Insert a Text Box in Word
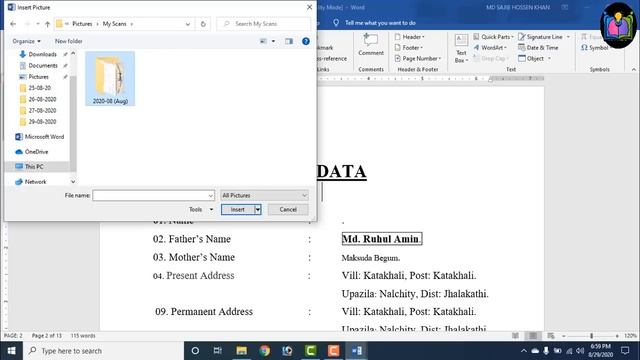This screenshot has height=360, width=640. coord(461,49)
